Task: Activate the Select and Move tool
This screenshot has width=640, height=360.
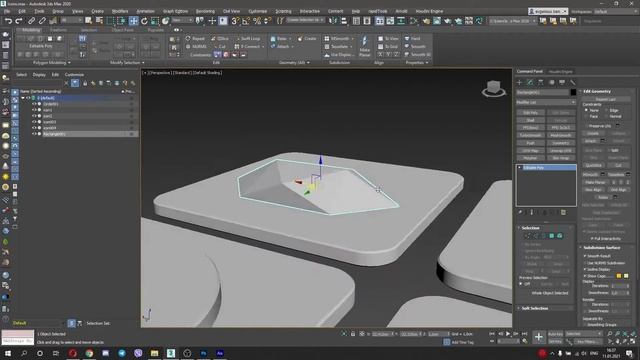Action: pos(133,21)
